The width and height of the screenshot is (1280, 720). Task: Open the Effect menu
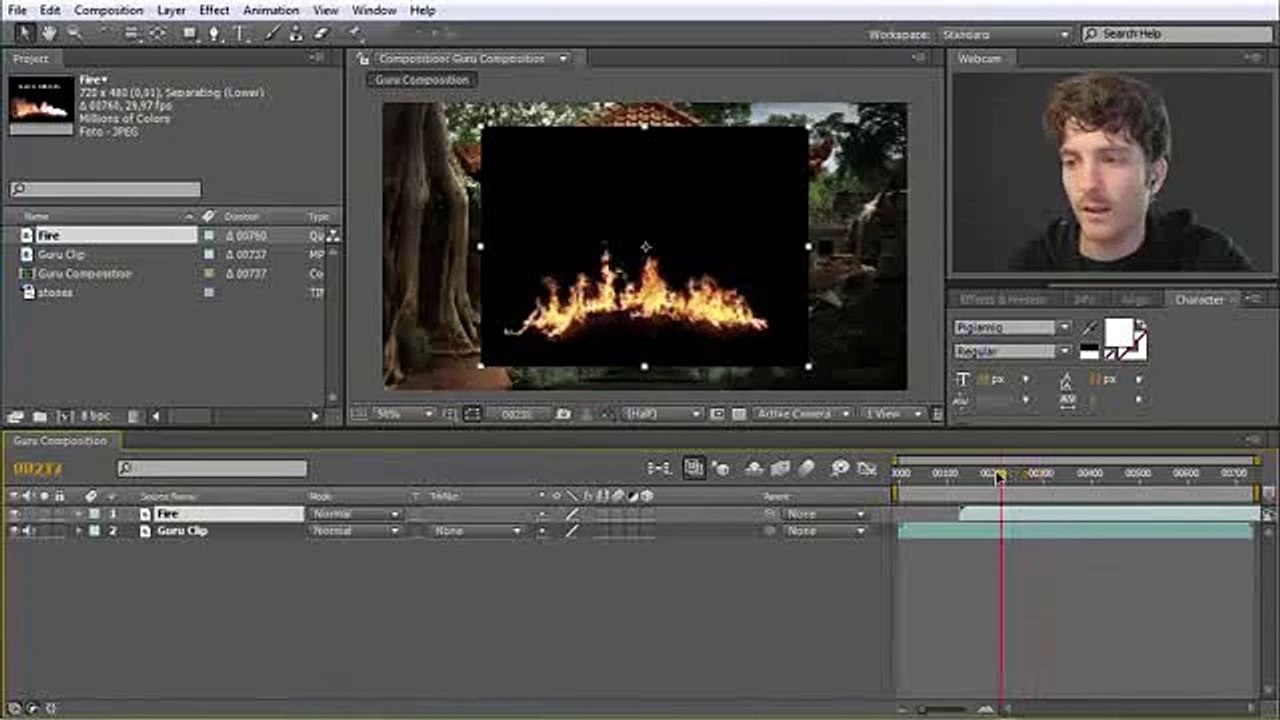(214, 10)
